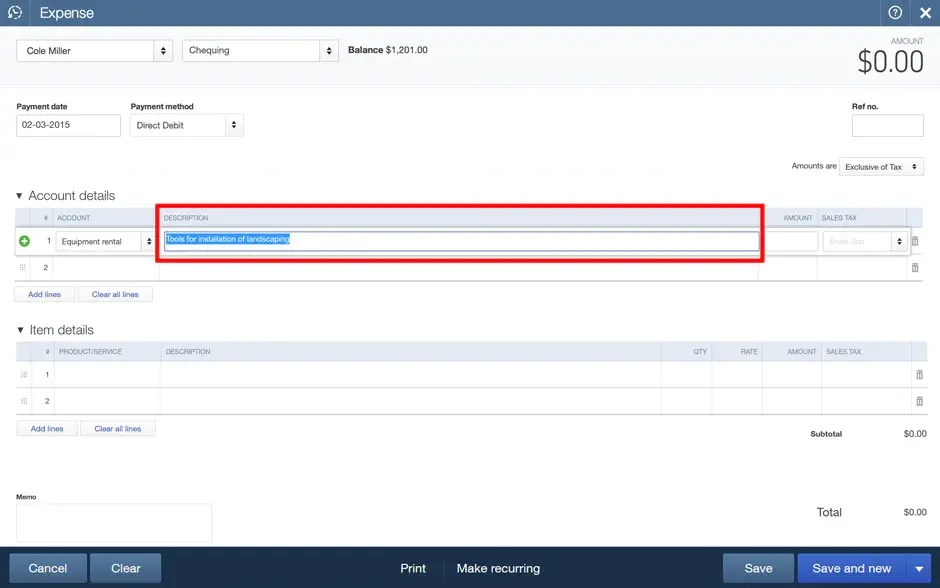
Task: Click the Save button
Action: pyautogui.click(x=758, y=568)
